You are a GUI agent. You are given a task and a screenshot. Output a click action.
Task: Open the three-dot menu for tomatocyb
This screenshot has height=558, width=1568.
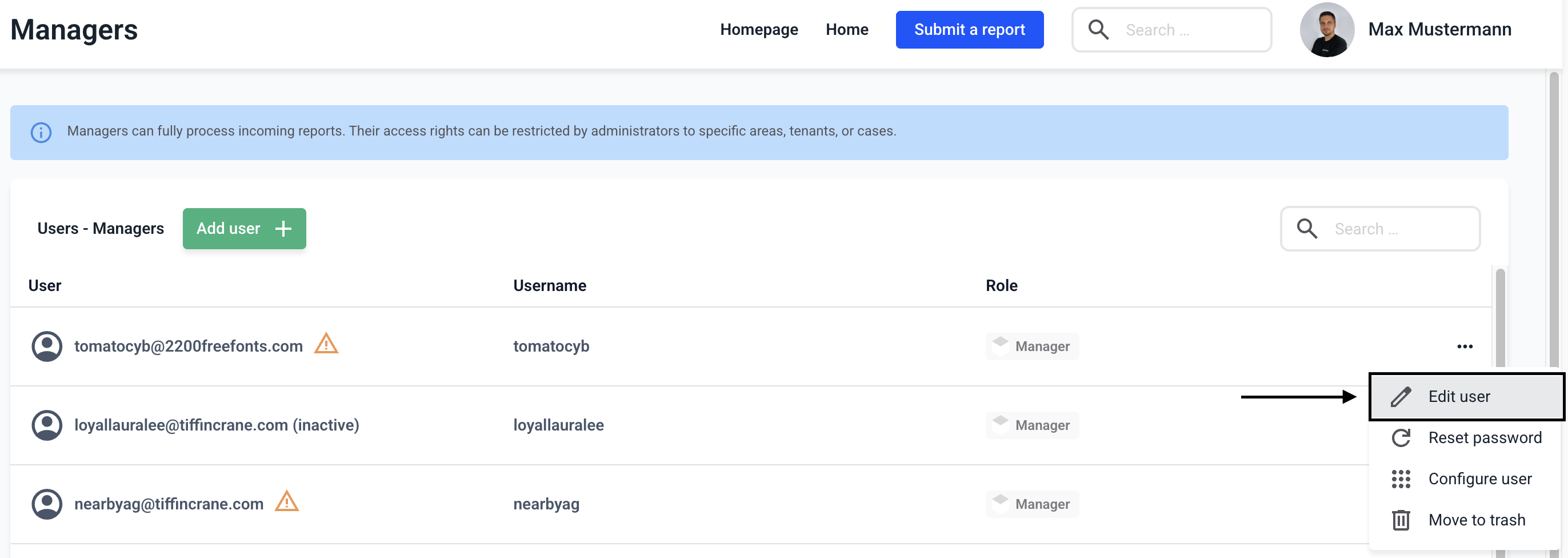(x=1465, y=346)
